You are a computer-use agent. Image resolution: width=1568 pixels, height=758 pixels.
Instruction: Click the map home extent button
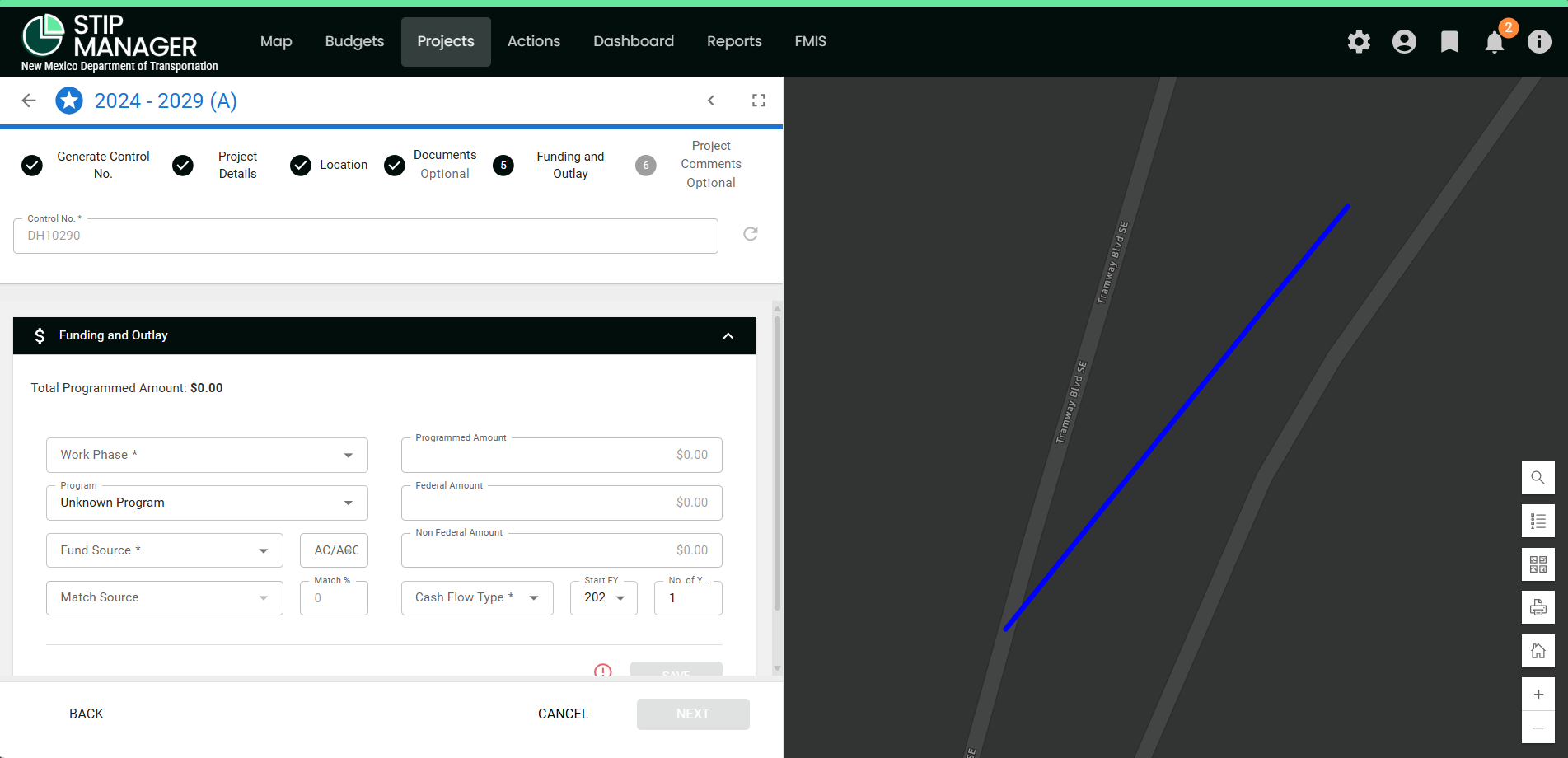click(x=1538, y=651)
